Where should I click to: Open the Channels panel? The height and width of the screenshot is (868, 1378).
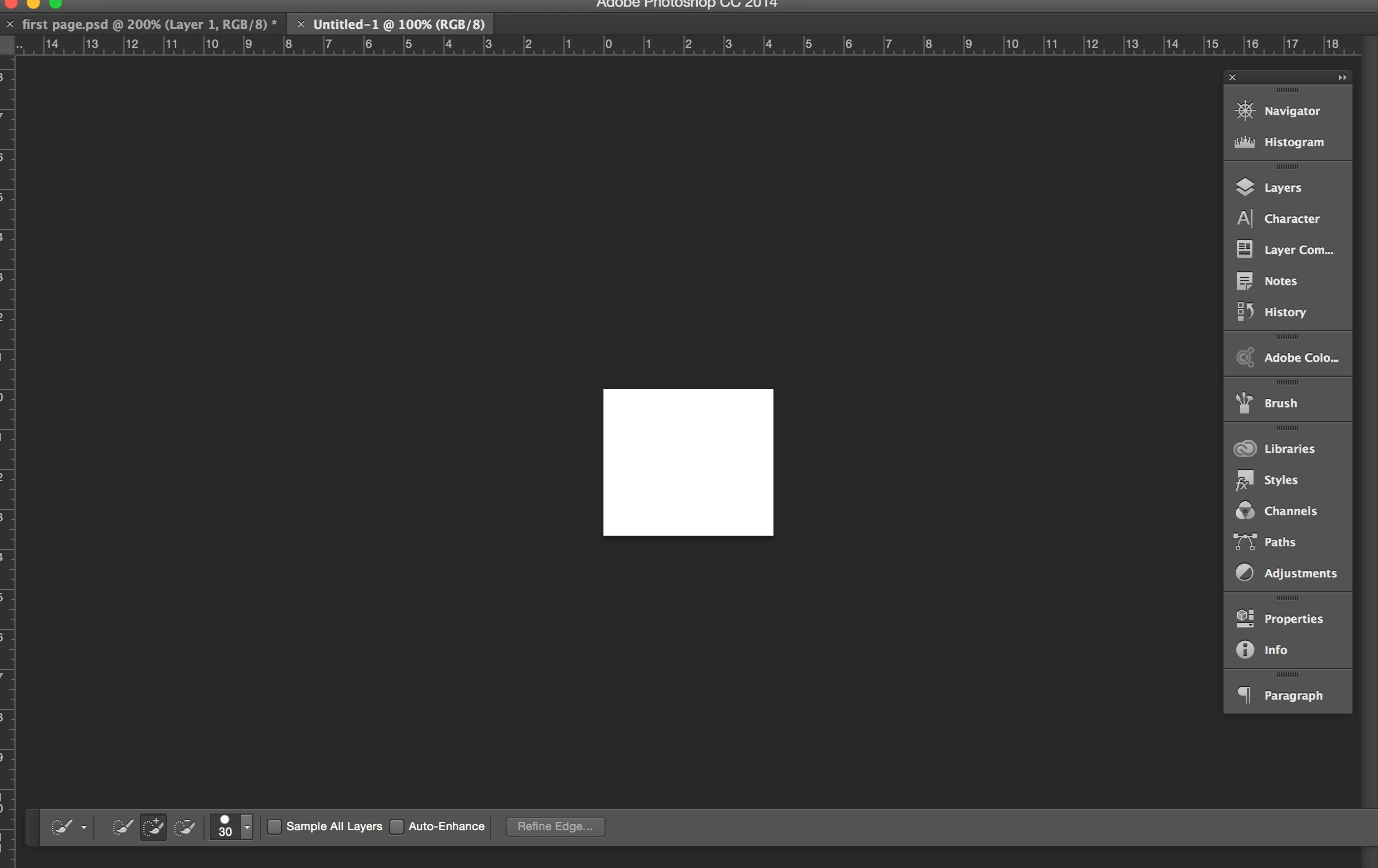click(1290, 511)
